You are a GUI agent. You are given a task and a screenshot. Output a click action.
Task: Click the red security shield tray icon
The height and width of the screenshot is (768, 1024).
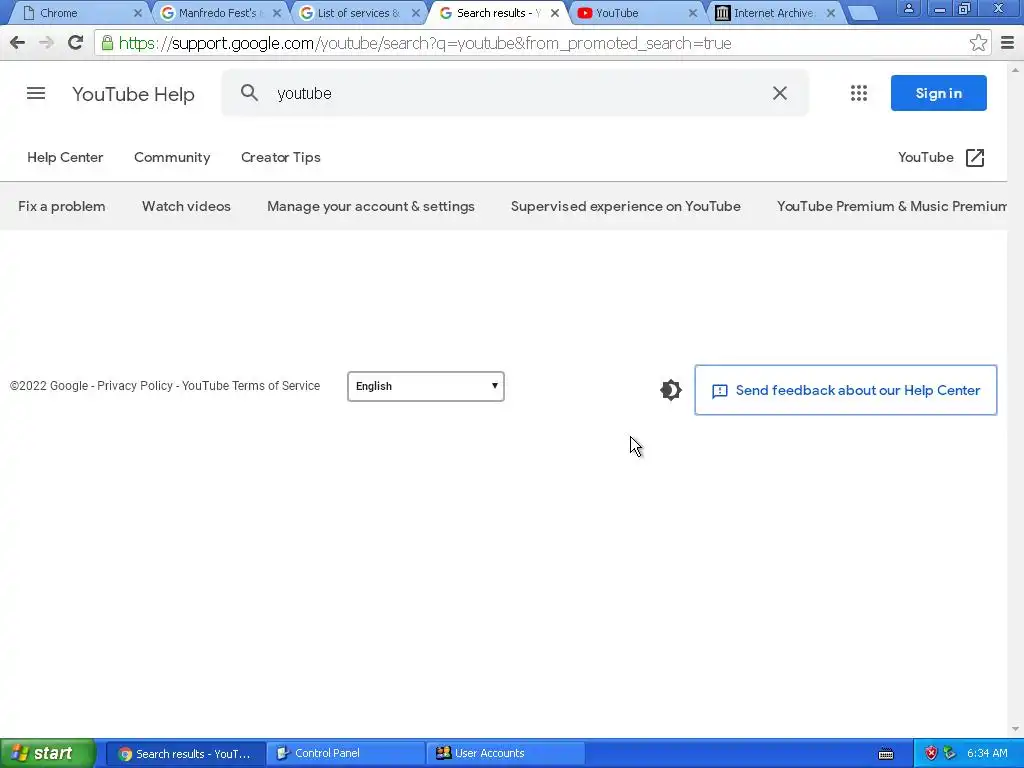point(931,754)
